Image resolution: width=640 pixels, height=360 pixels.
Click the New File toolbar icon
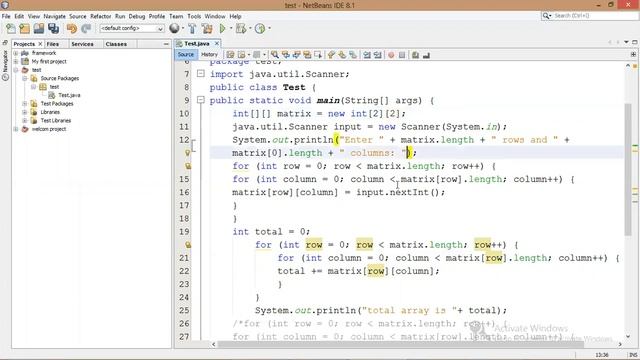coord(11,28)
